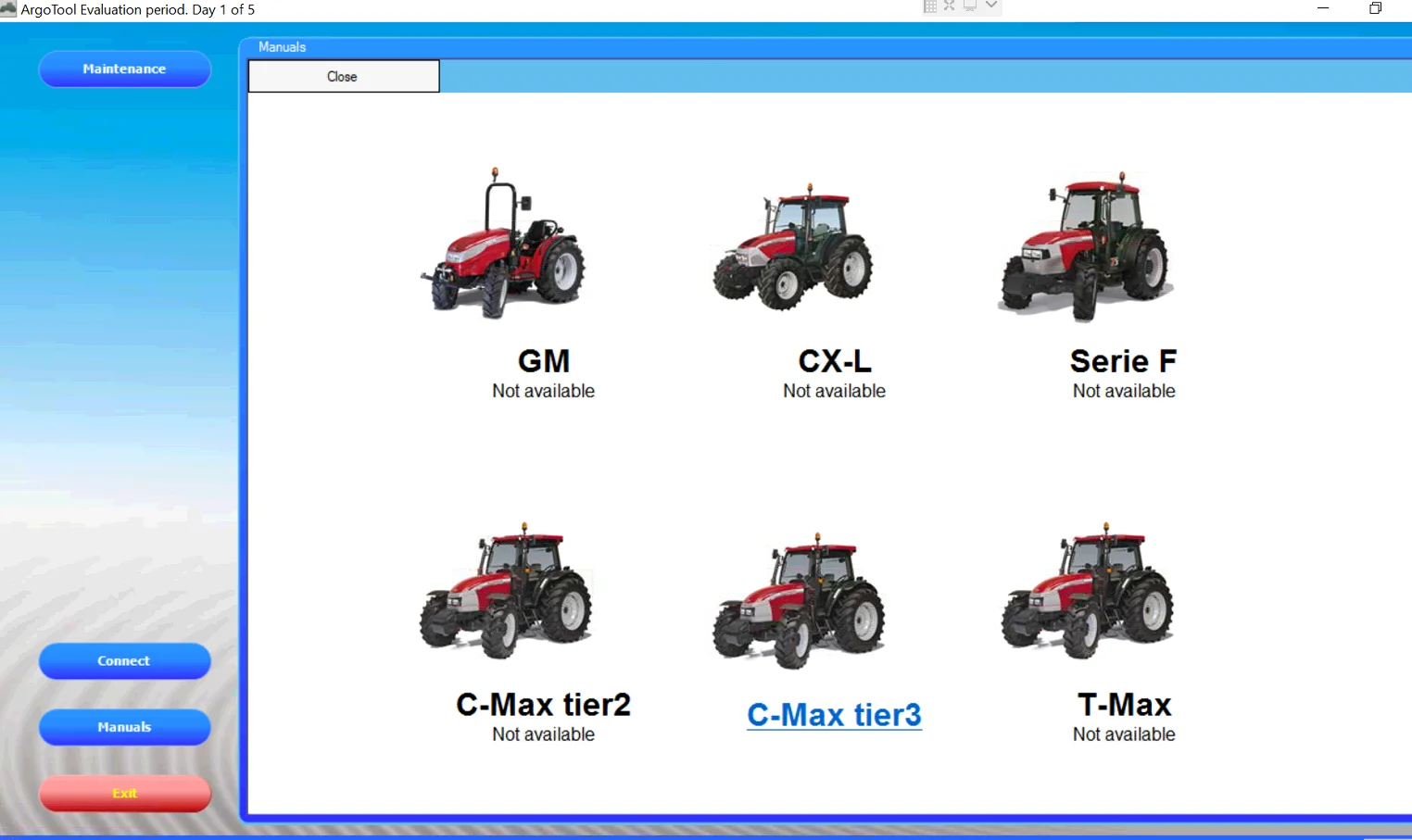Click the C-Max tier2 tractor image
The width and height of the screenshot is (1412, 840).
coord(507,591)
